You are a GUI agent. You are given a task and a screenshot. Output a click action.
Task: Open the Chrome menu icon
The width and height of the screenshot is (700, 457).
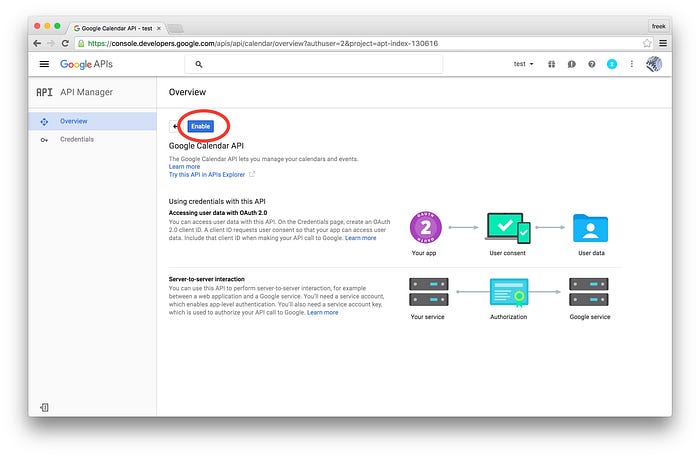tap(663, 43)
